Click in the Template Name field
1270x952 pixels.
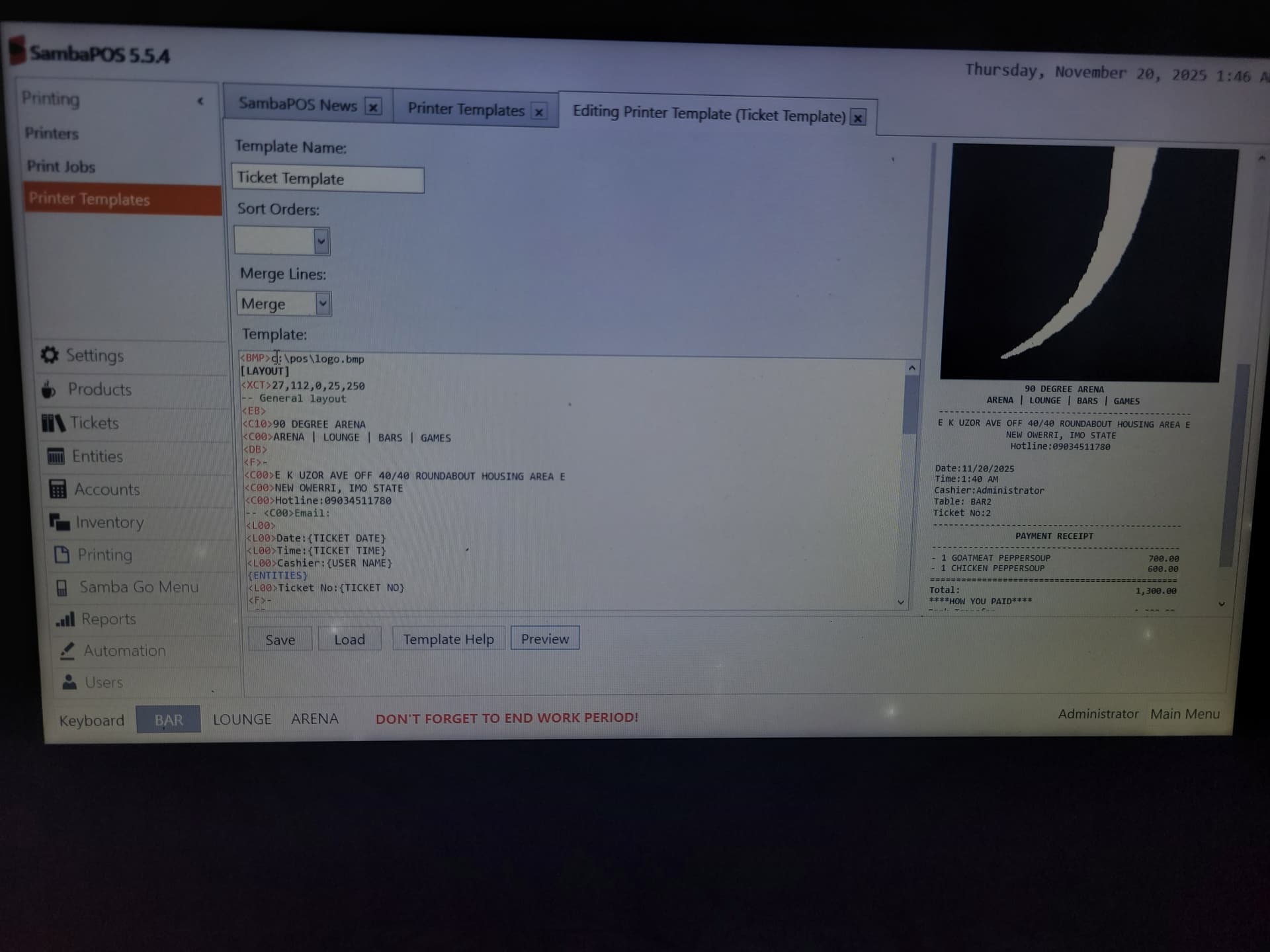tap(327, 179)
